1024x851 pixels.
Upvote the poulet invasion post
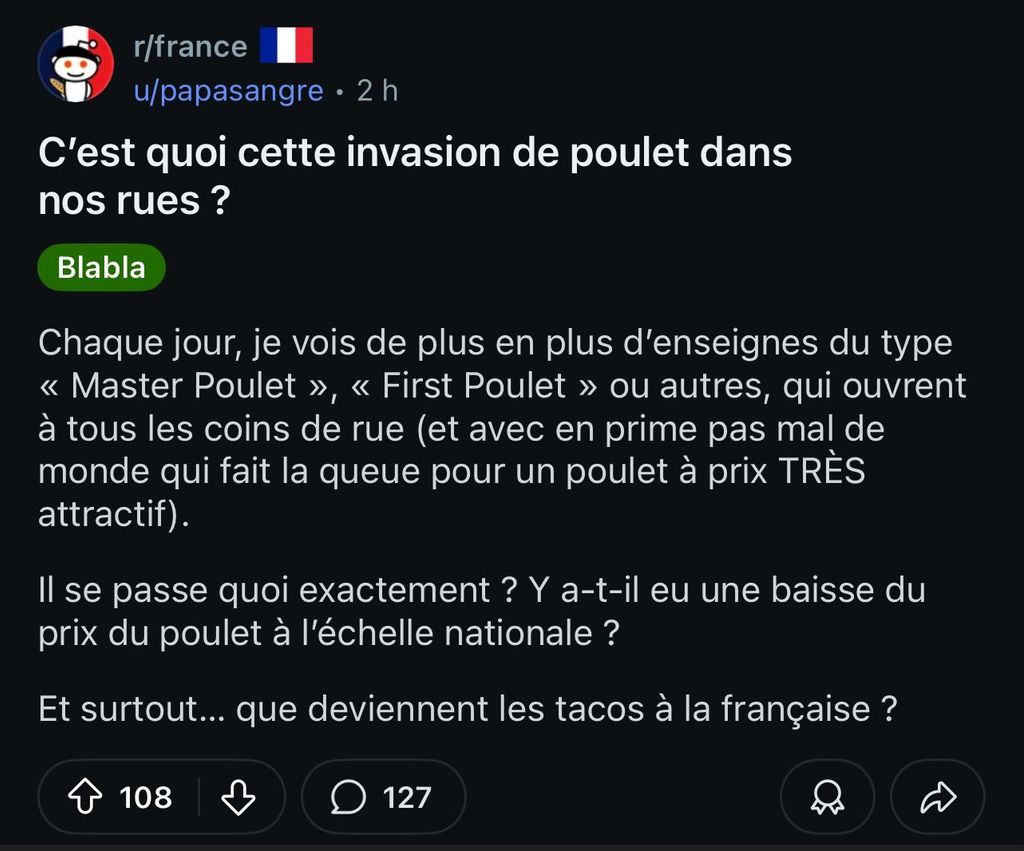click(x=85, y=797)
